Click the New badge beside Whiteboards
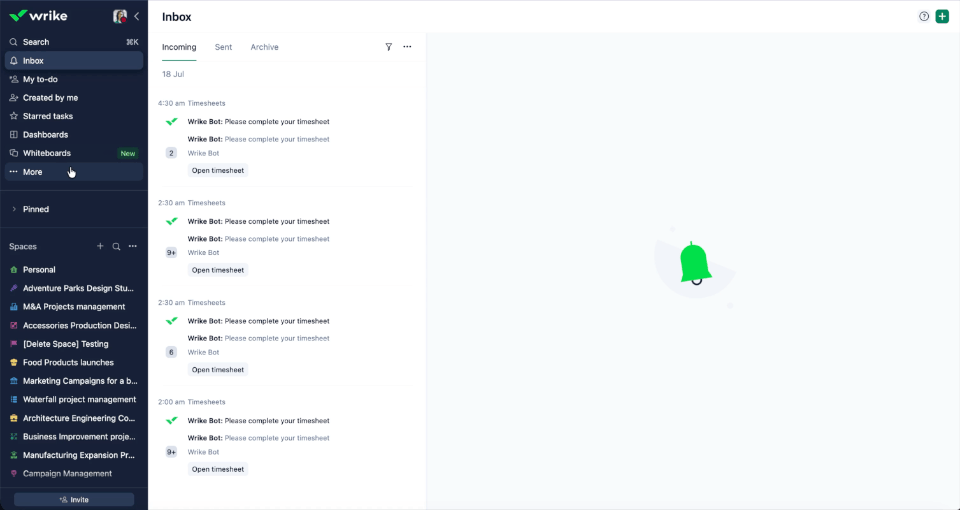Viewport: 960px width, 510px height. click(x=128, y=154)
